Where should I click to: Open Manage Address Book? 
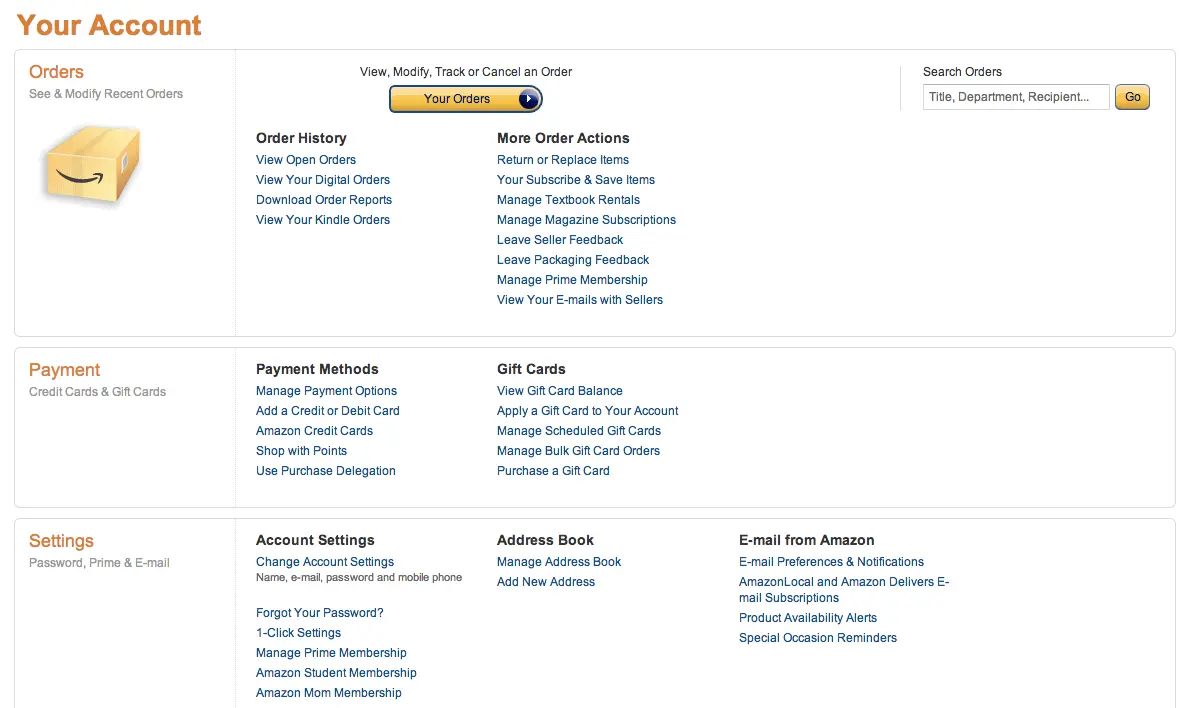[558, 561]
